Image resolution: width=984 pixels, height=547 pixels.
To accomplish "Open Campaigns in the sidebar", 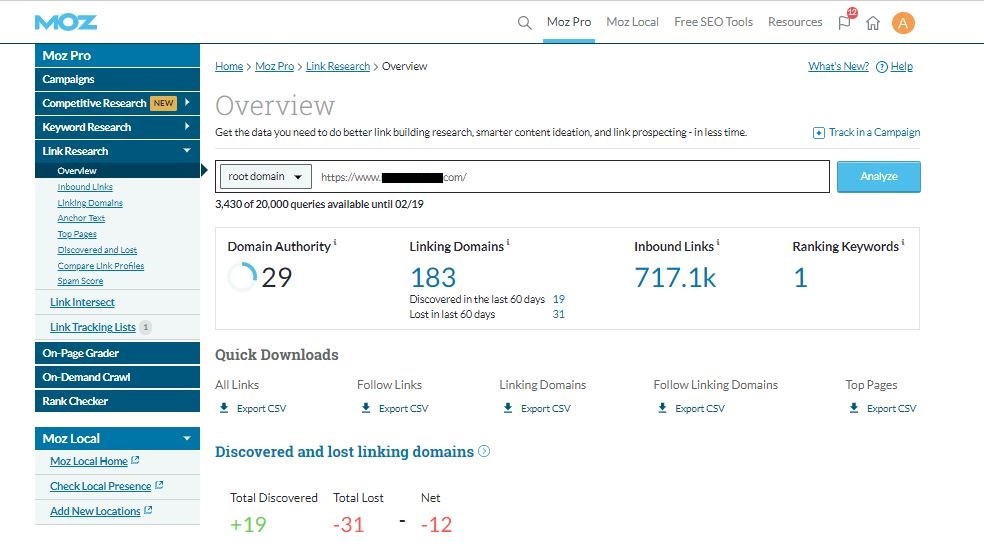I will tap(117, 79).
